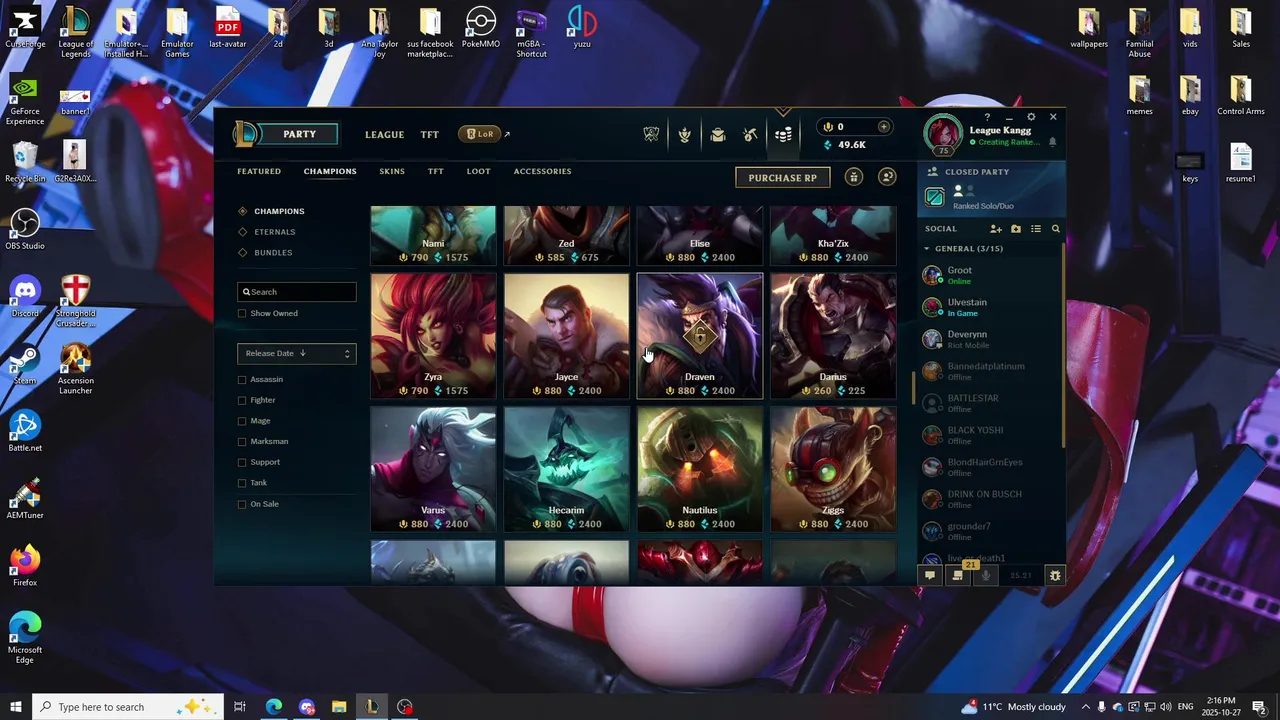Open the Profile emblem icon in top navigation
Screen dimensions: 1280x720
tap(684, 135)
